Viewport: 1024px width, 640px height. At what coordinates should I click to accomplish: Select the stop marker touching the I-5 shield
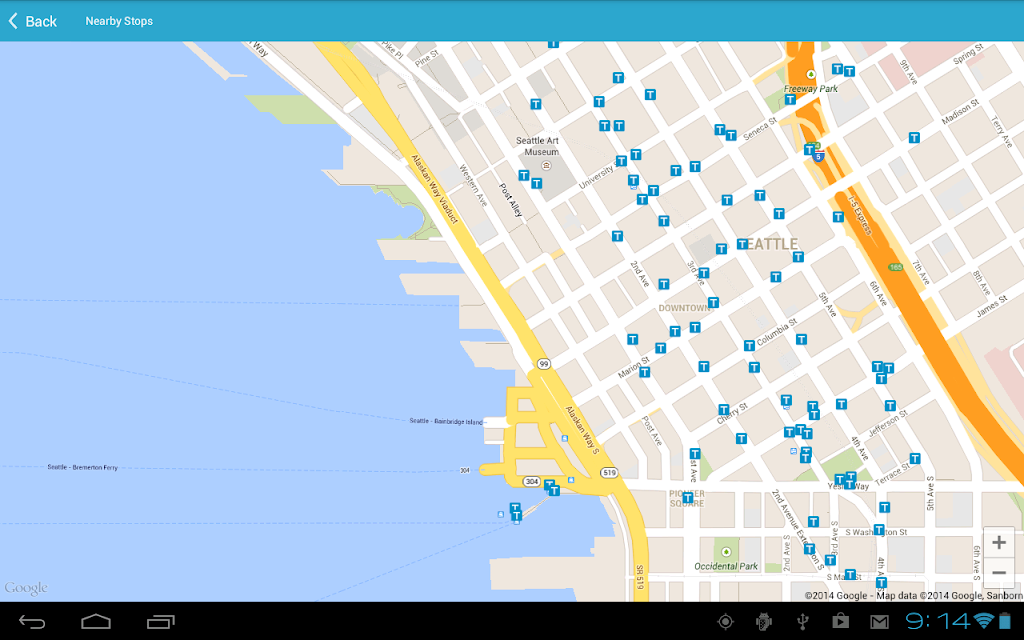coord(809,150)
